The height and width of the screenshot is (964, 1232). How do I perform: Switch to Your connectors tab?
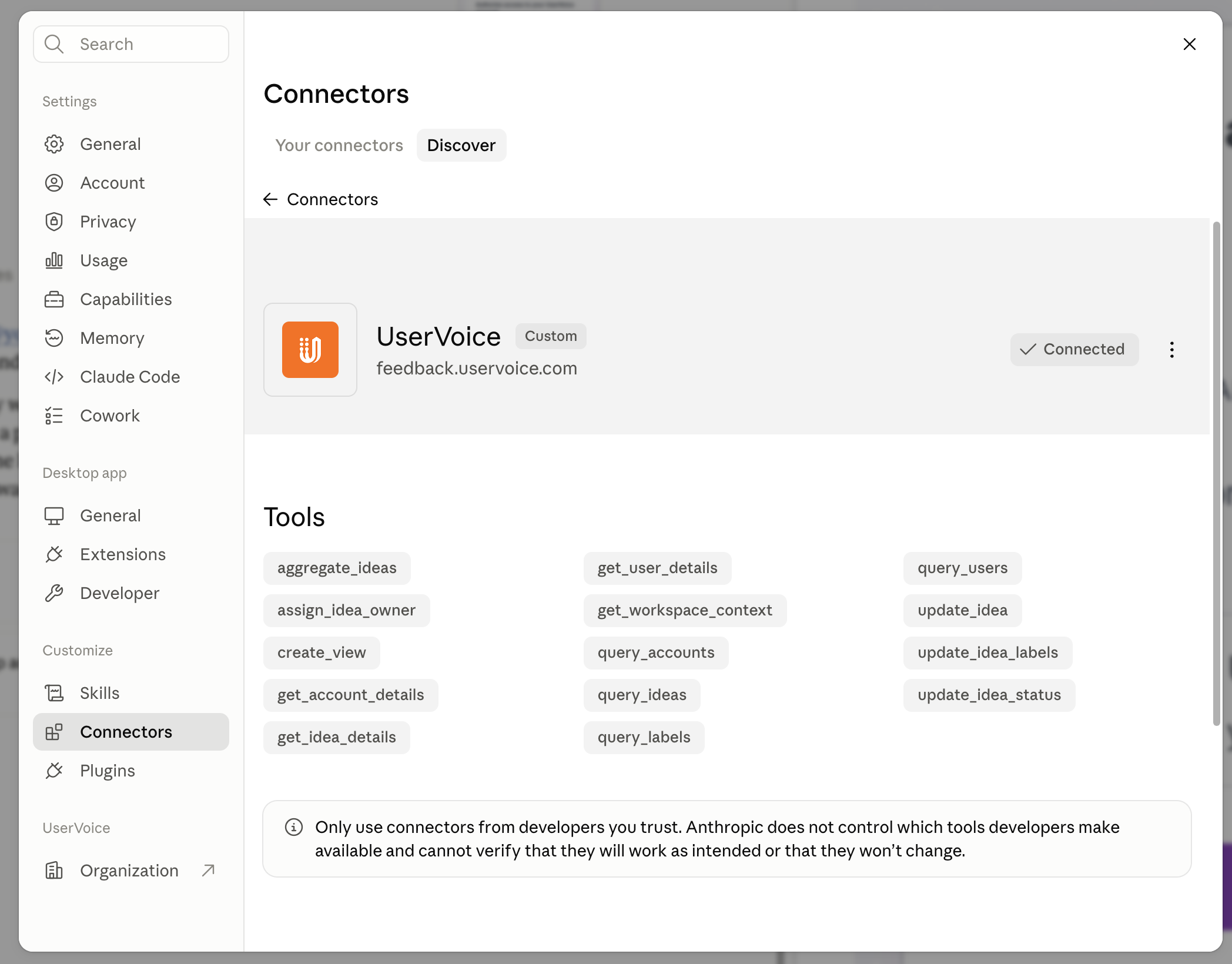(x=339, y=145)
